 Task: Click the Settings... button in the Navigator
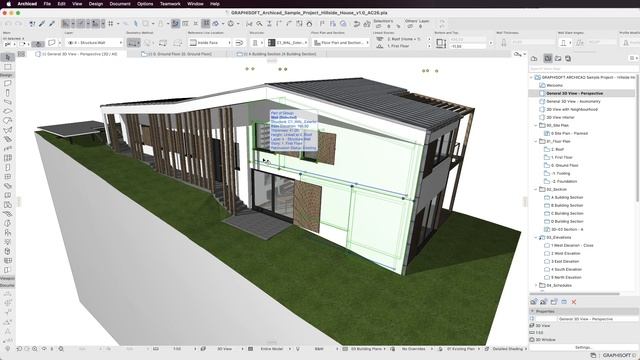point(583,347)
